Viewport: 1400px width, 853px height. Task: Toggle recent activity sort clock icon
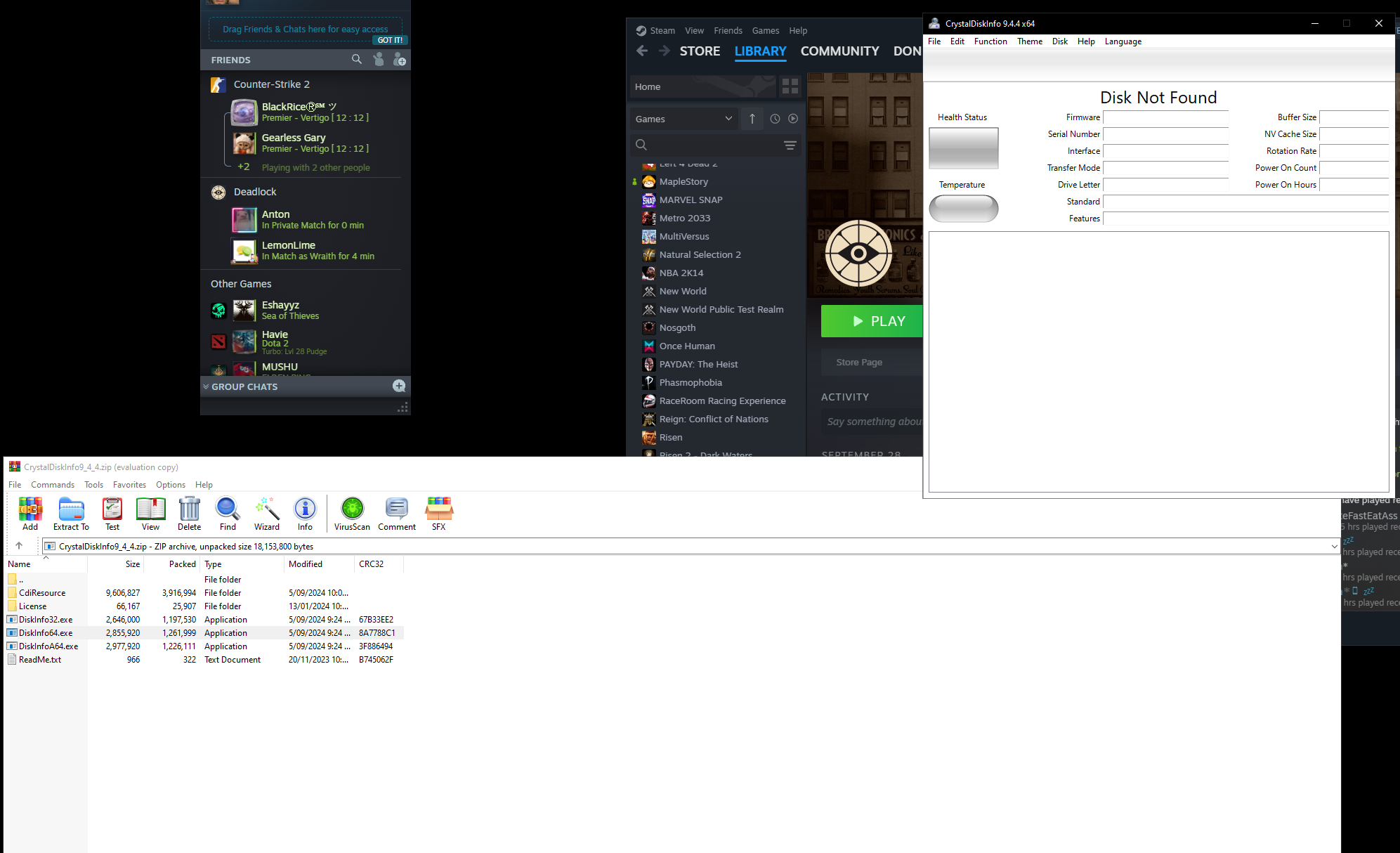point(775,119)
